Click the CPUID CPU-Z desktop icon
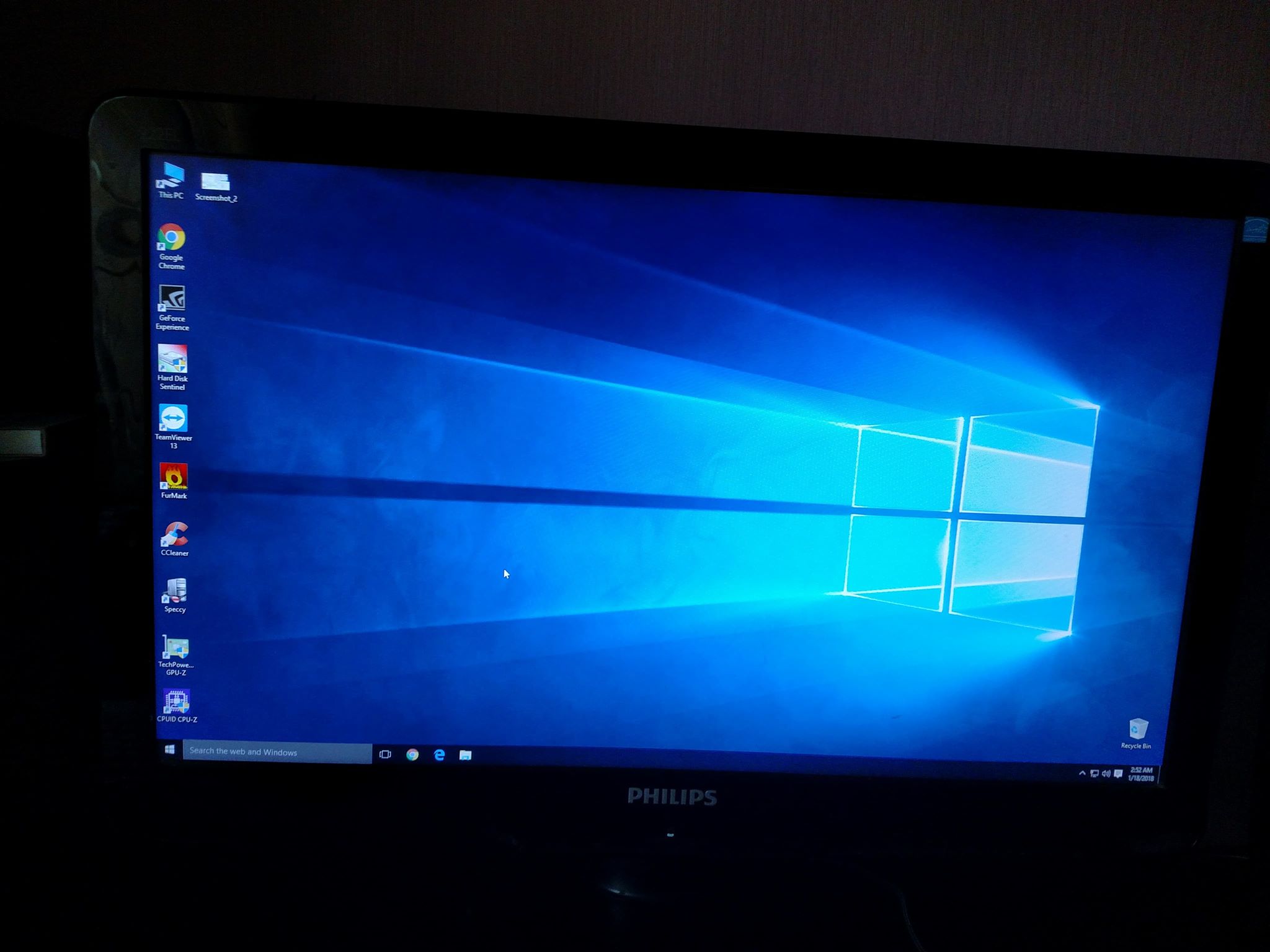Viewport: 1270px width, 952px height. 177,702
